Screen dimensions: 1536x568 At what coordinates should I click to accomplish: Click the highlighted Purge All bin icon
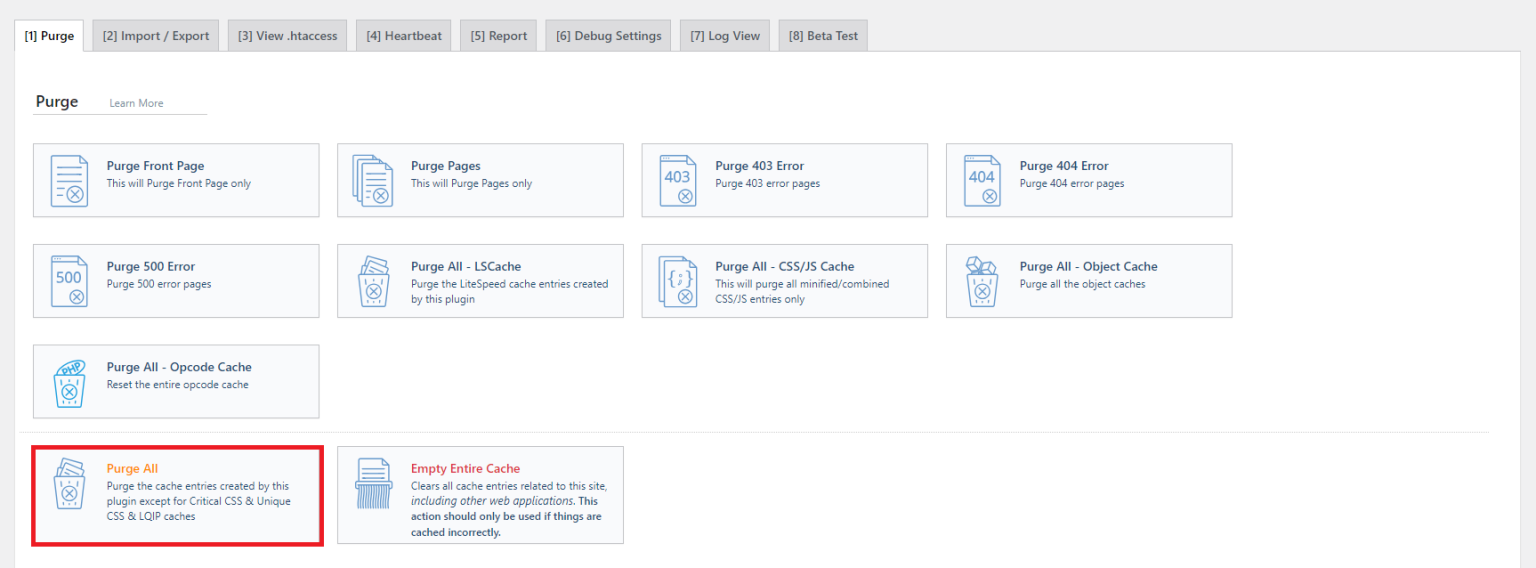click(69, 484)
